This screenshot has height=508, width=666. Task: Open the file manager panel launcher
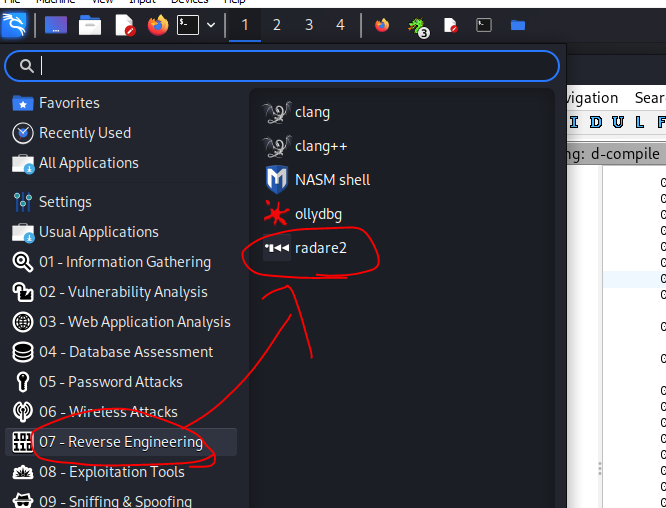(x=90, y=25)
